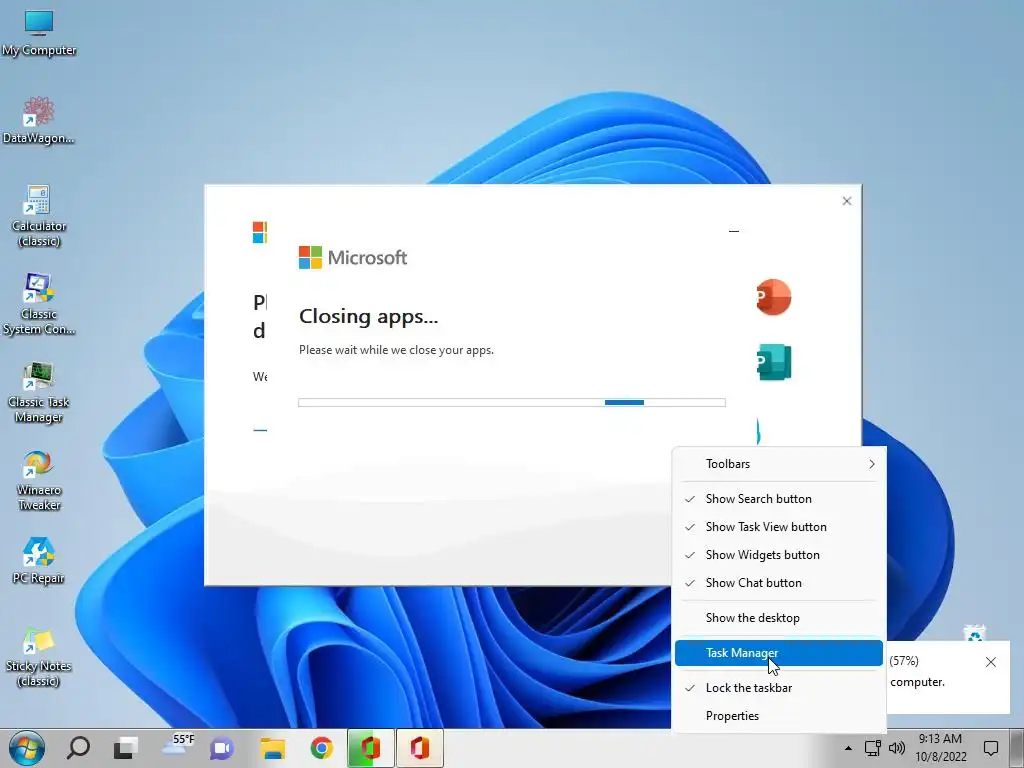The height and width of the screenshot is (768, 1024).
Task: Open taskbar Search magnifier
Action: point(78,748)
